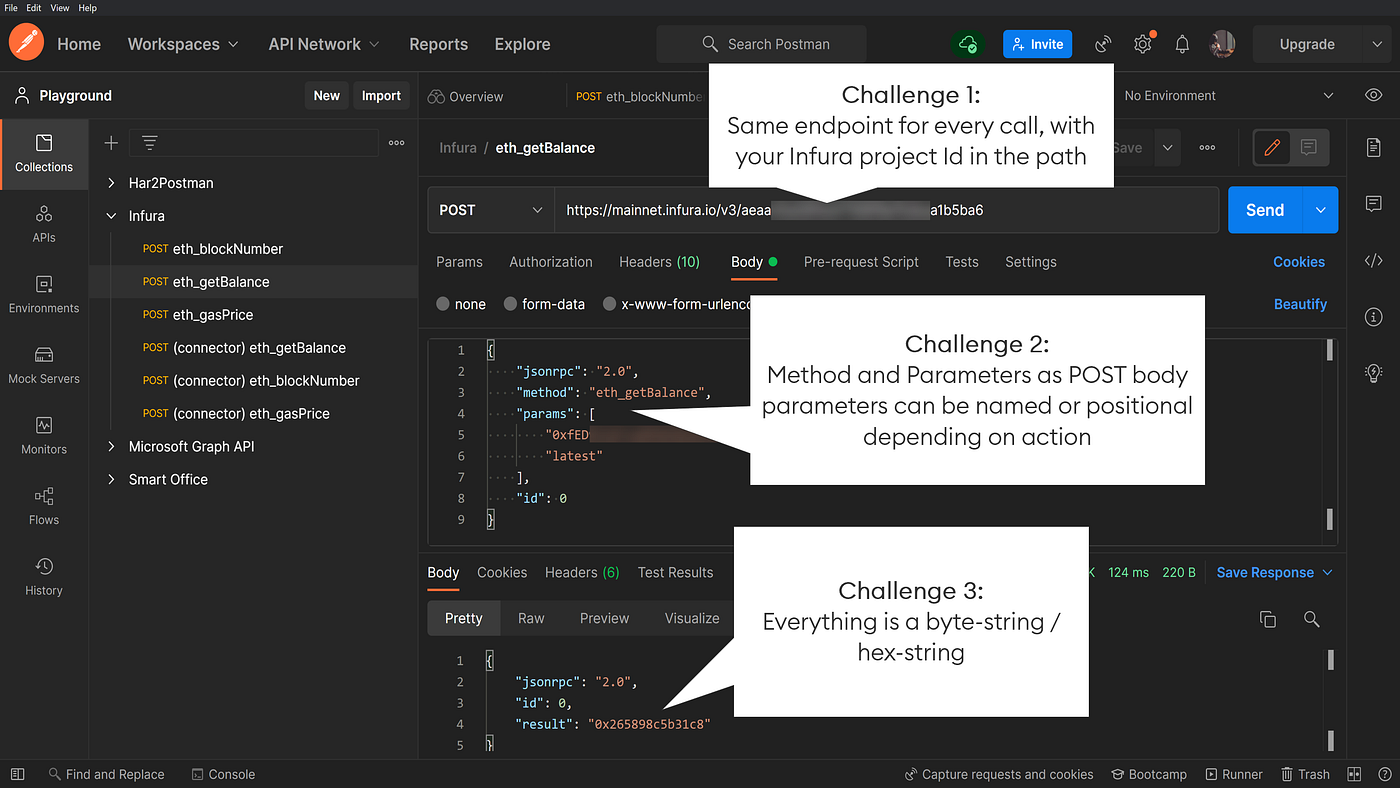This screenshot has height=788, width=1400.
Task: Click the blue Send button
Action: click(1265, 210)
